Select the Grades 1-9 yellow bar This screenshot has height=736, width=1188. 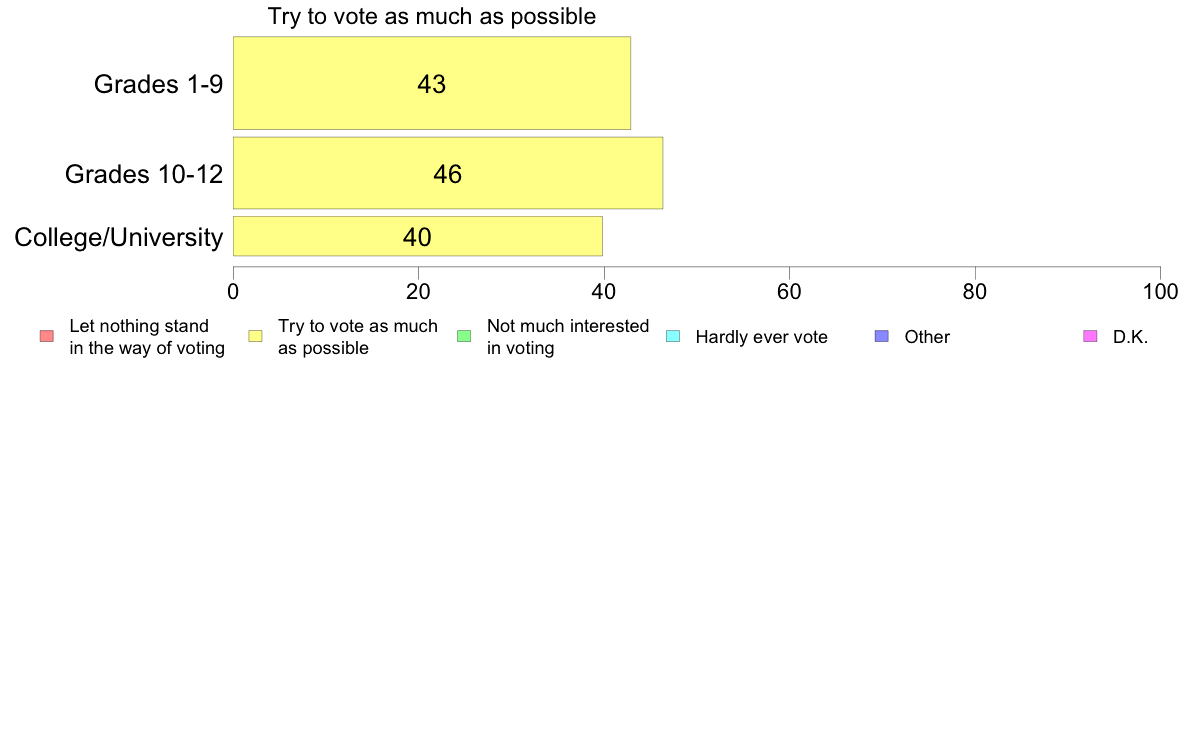click(x=432, y=83)
